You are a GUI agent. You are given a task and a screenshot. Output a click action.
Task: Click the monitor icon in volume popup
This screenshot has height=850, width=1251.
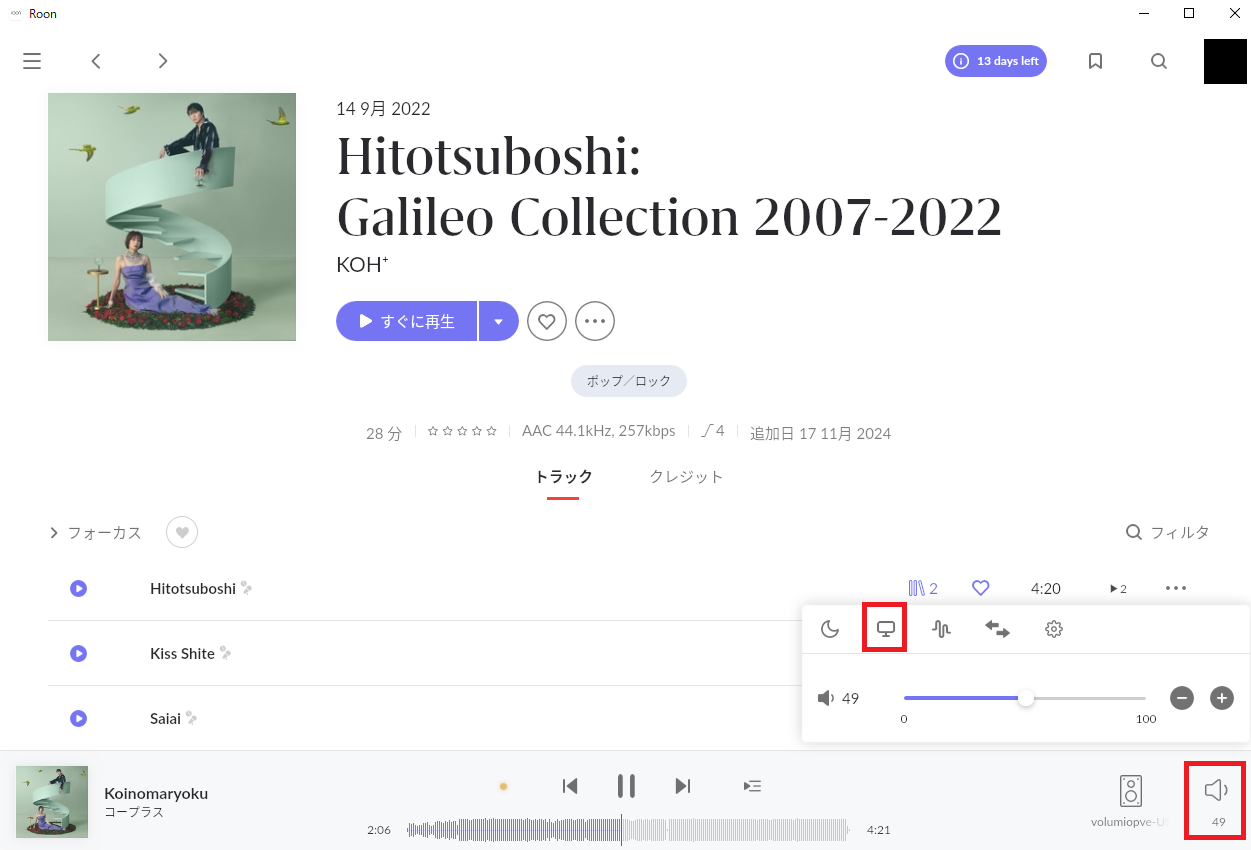pos(885,628)
